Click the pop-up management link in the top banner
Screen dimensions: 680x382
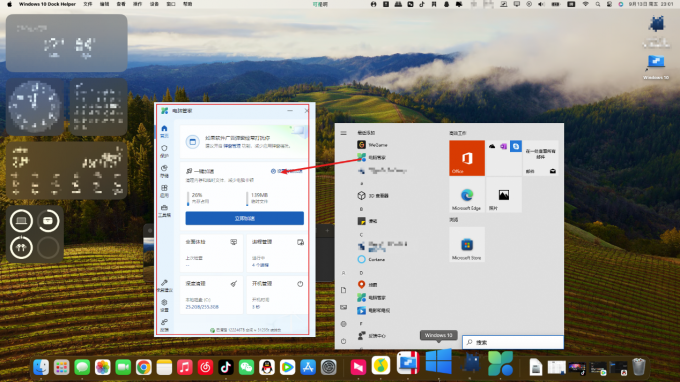tap(232, 146)
